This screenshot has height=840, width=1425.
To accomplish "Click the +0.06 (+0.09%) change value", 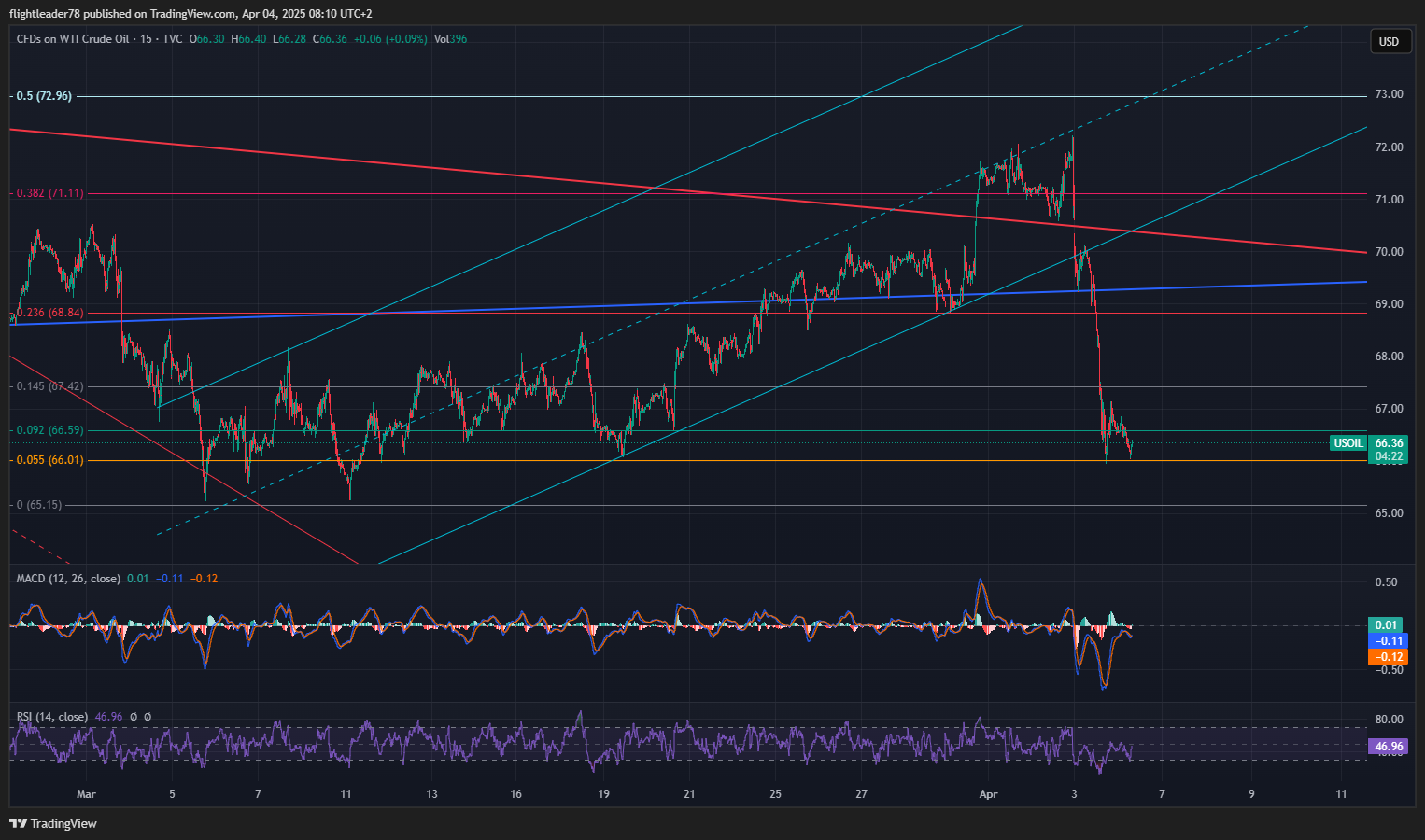I will (390, 39).
